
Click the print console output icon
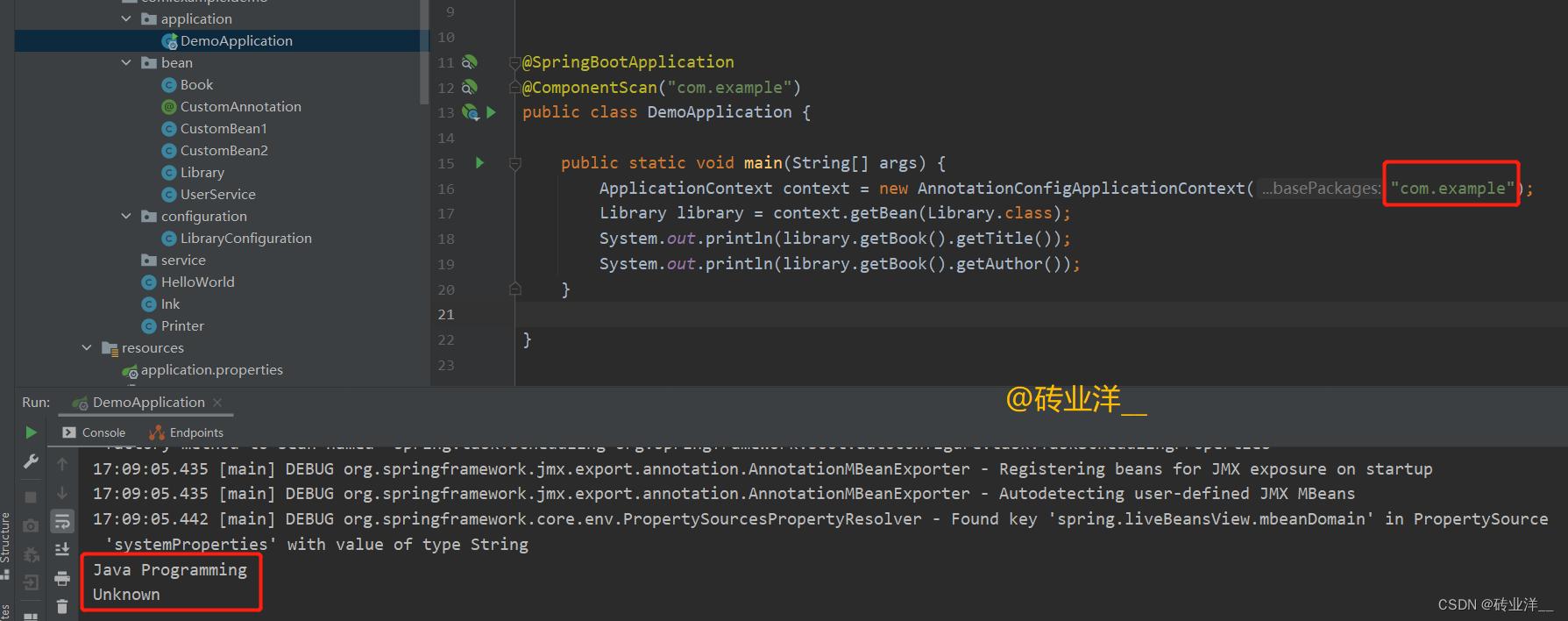tap(62, 578)
